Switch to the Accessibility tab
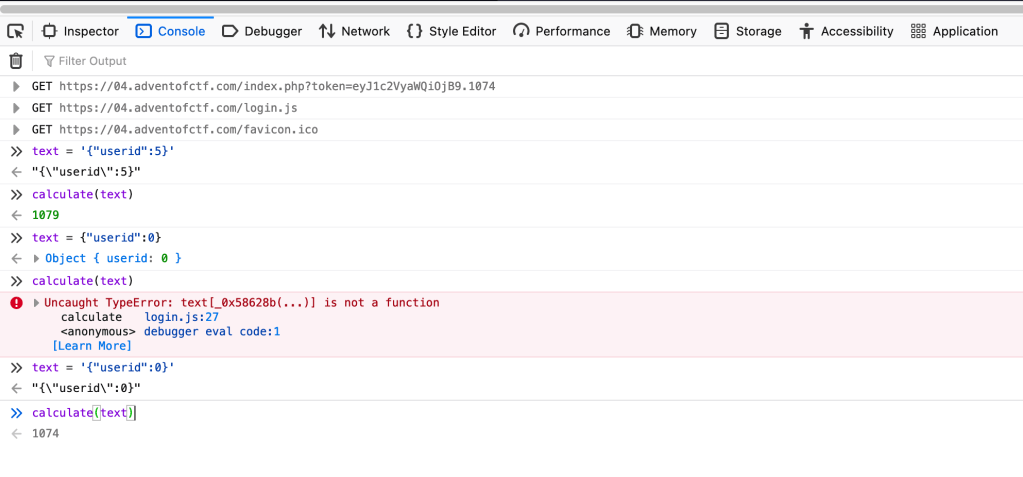This screenshot has height=477, width=1023. tap(846, 31)
